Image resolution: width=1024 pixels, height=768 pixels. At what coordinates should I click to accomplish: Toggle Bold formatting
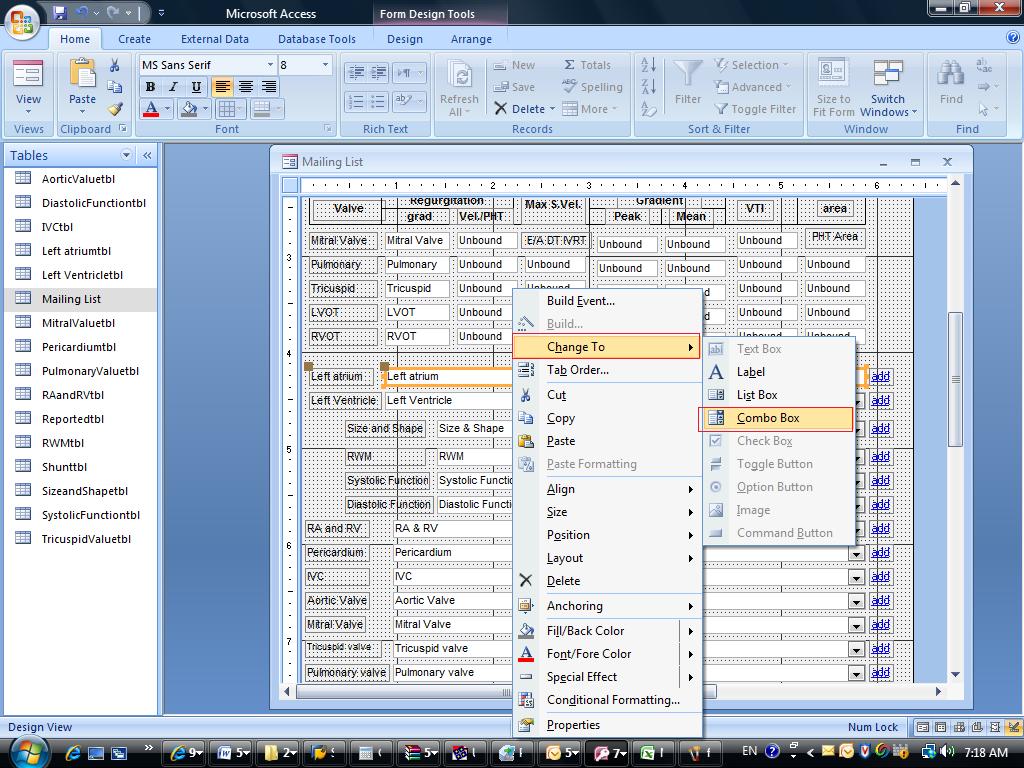click(150, 87)
